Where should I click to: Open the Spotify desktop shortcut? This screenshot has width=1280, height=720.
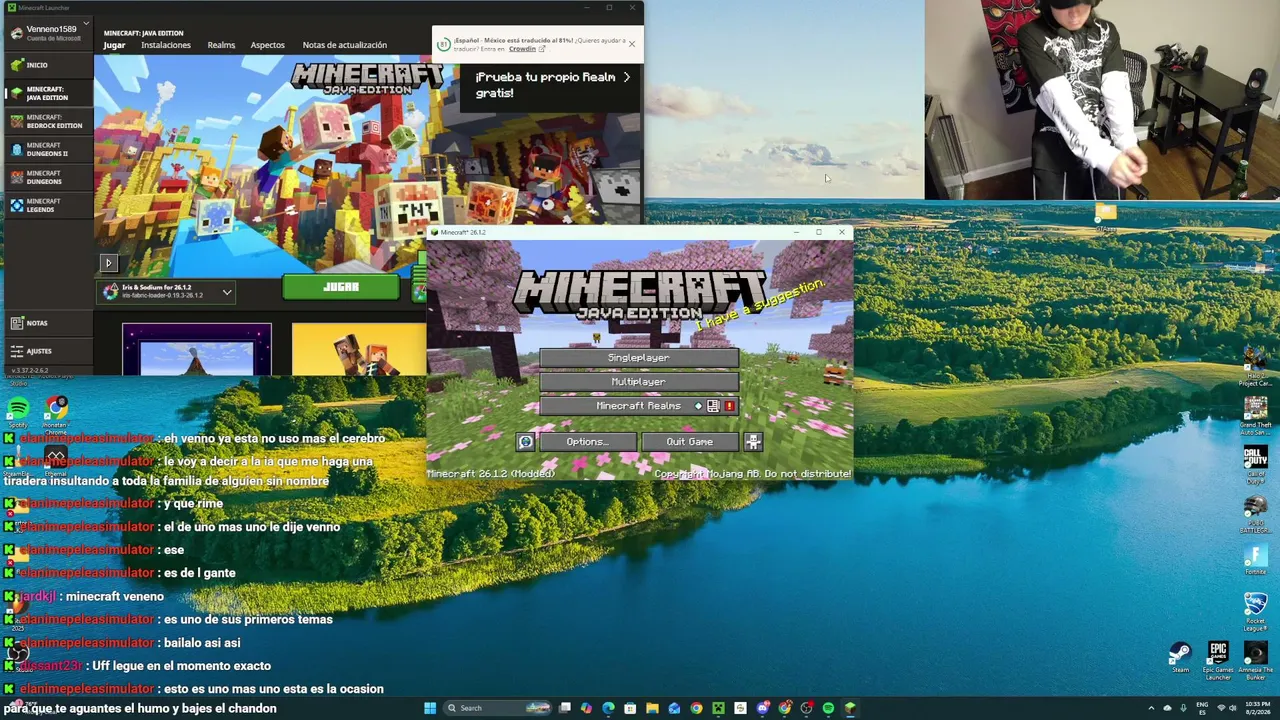pyautogui.click(x=18, y=412)
